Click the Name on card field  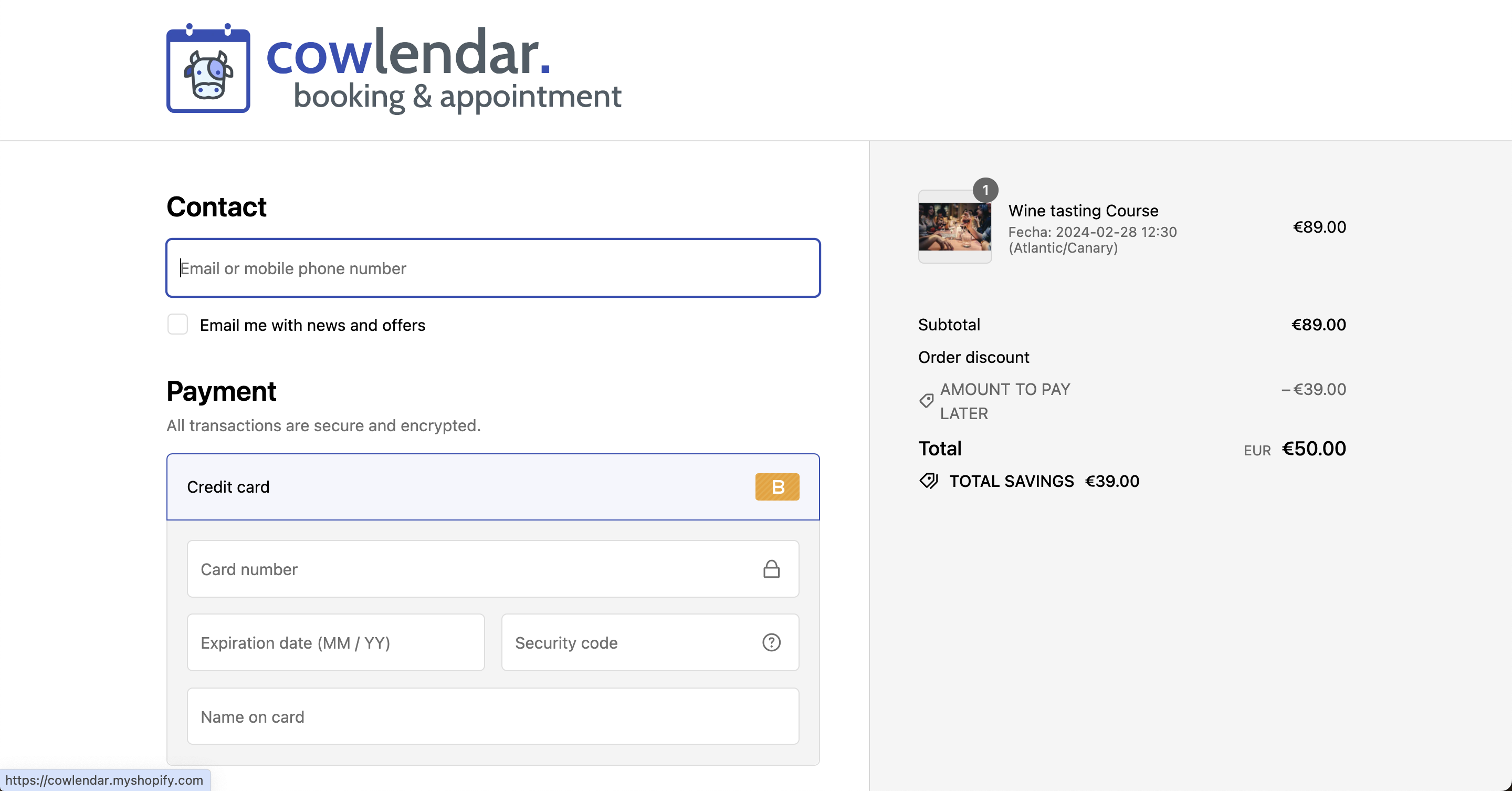click(x=493, y=716)
